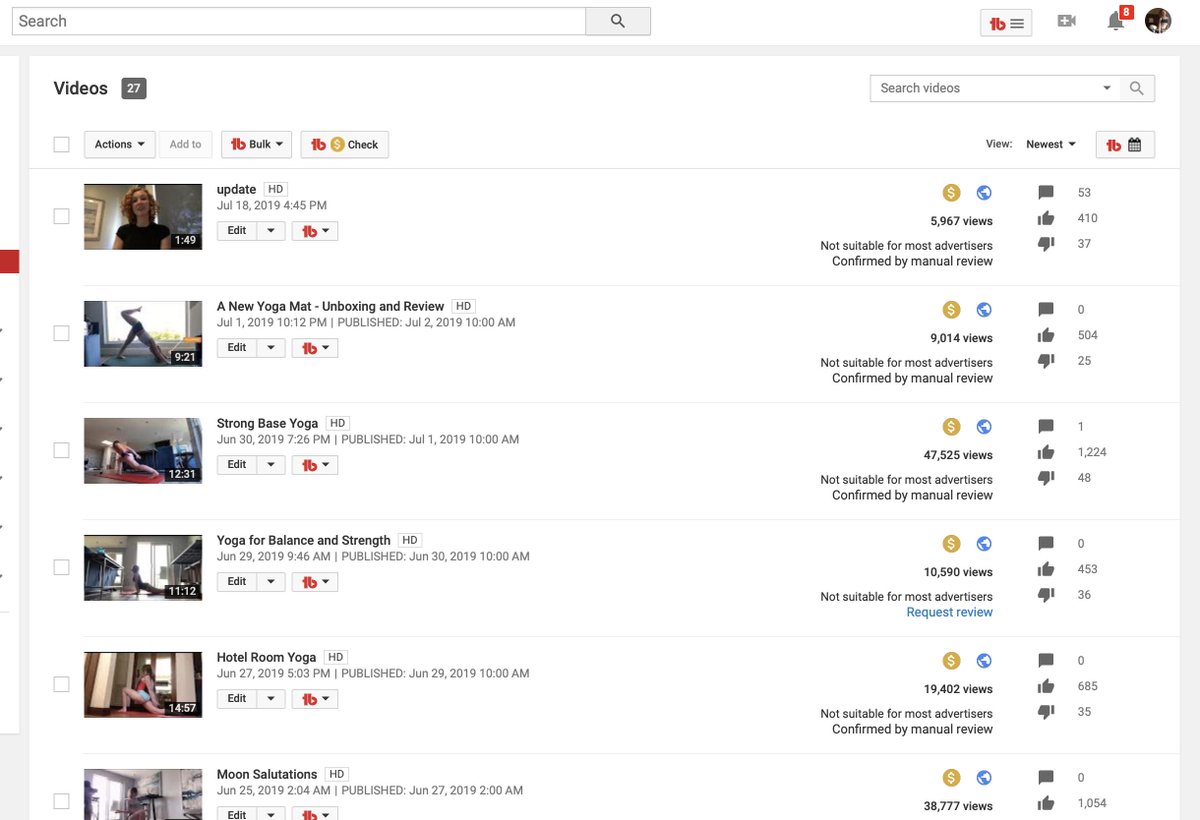Screen dimensions: 1200x820
Task: Open the update video thumbnail
Action: [x=143, y=216]
